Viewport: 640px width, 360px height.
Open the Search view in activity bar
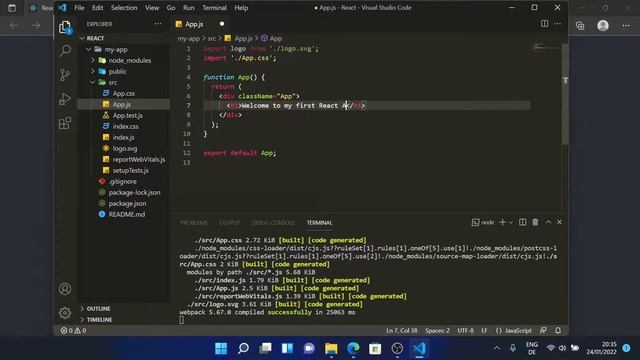[65, 51]
